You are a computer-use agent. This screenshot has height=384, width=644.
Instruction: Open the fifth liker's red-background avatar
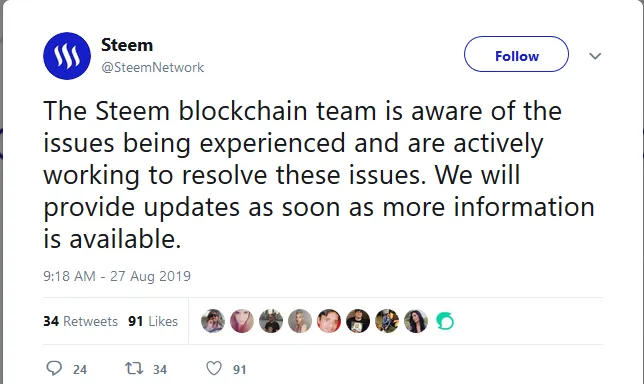[x=329, y=321]
